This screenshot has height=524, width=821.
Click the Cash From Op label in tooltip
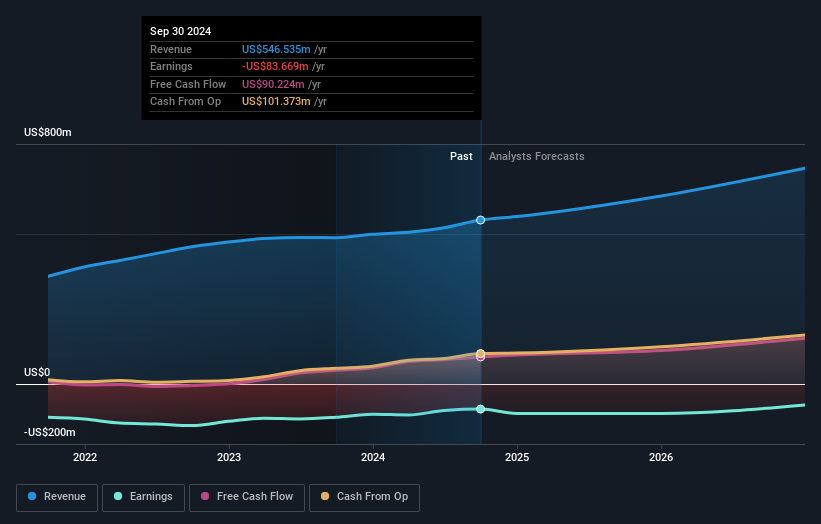[185, 102]
